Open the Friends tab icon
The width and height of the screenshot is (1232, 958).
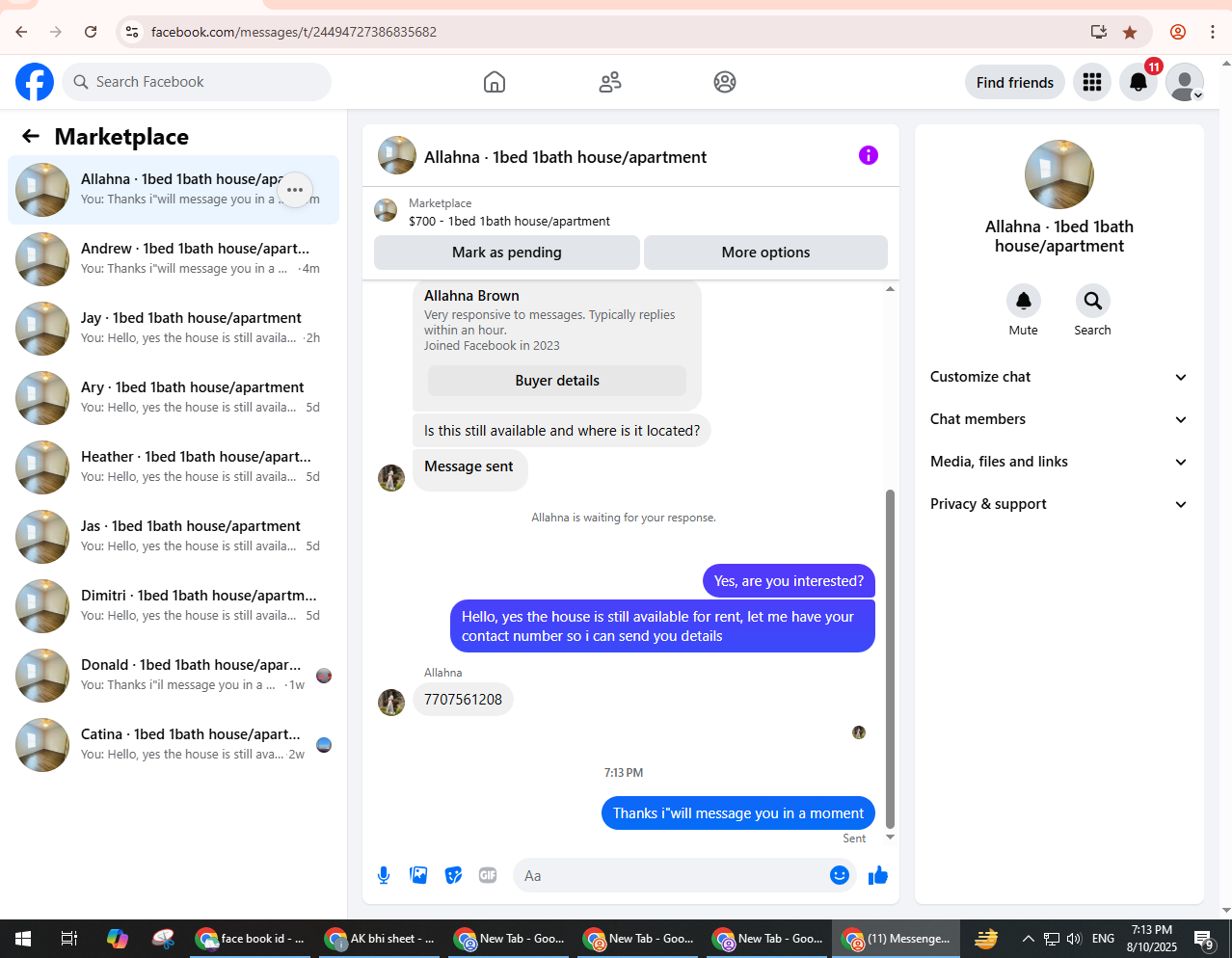[610, 82]
